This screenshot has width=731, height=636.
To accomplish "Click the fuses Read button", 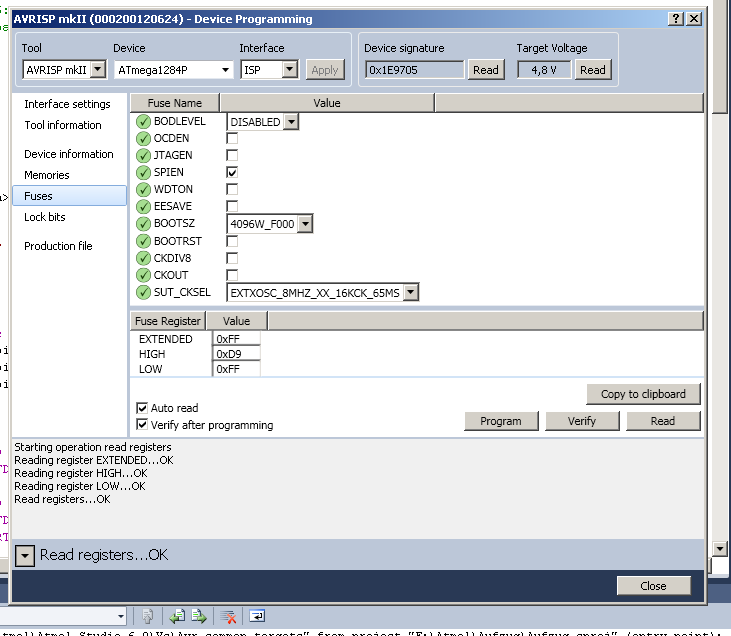I will 663,421.
